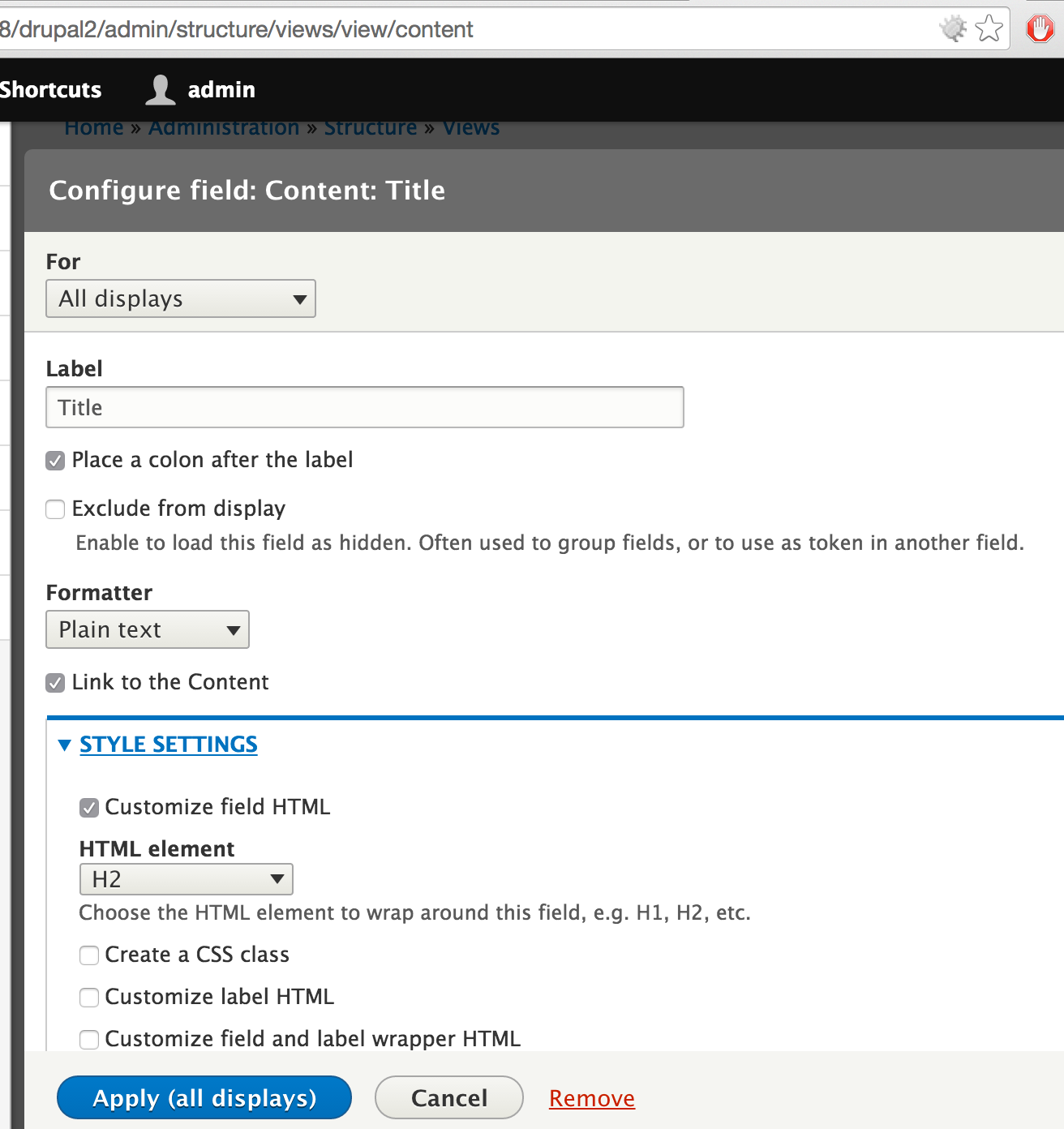Open the Formatter dropdown showing Plain text
Viewport: 1064px width, 1129px height.
[147, 629]
